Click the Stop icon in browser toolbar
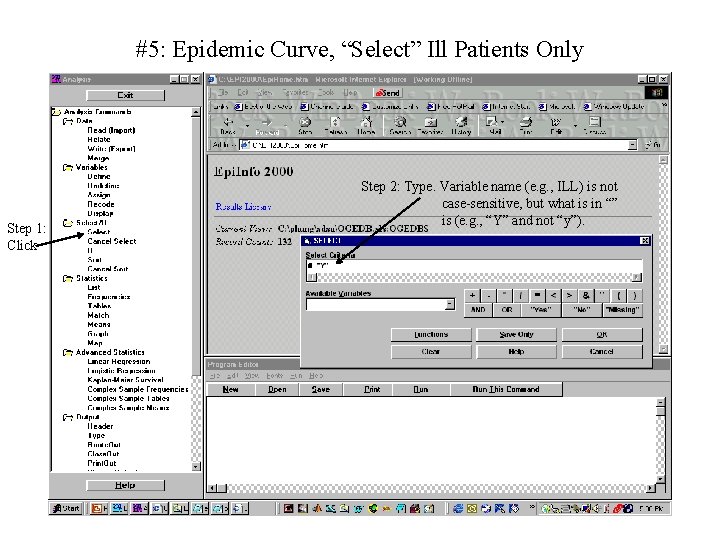 click(x=305, y=125)
